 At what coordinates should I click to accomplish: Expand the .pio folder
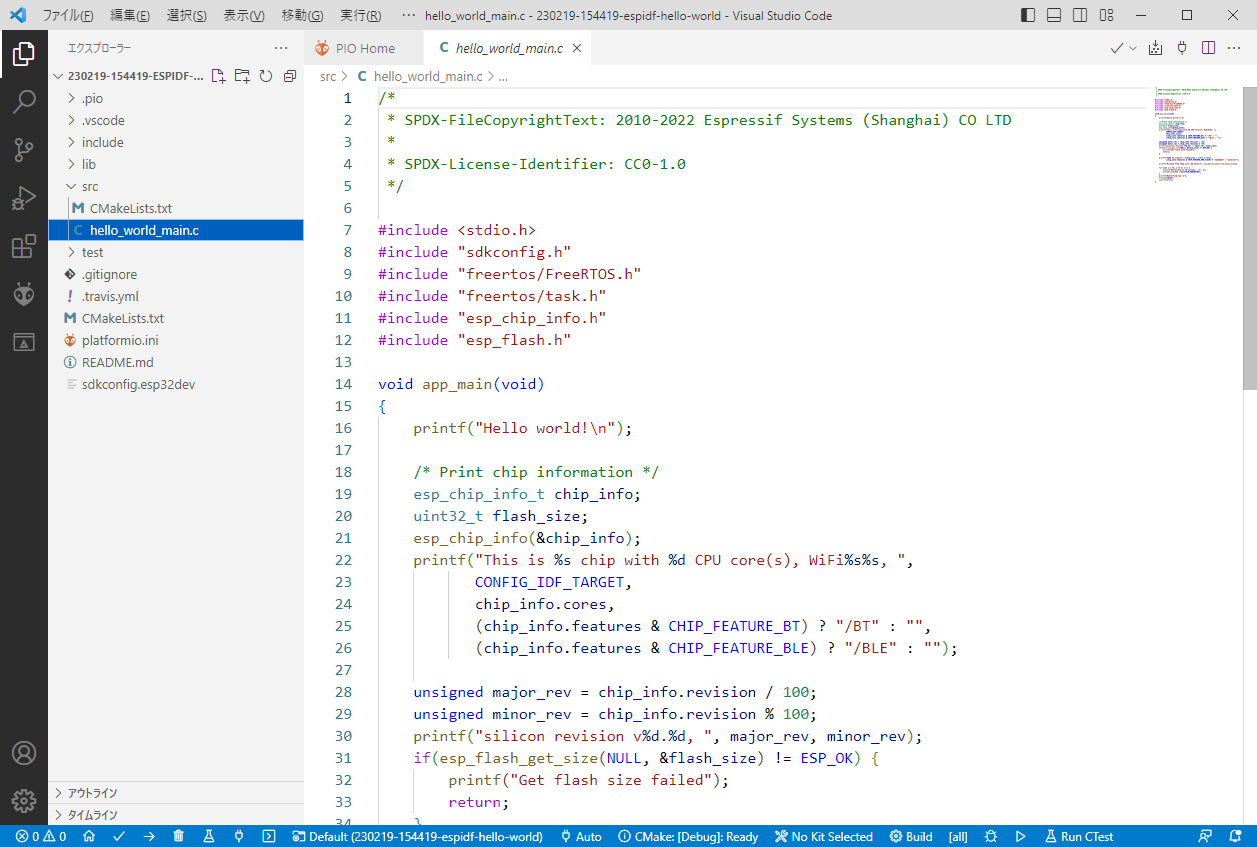(x=176, y=98)
